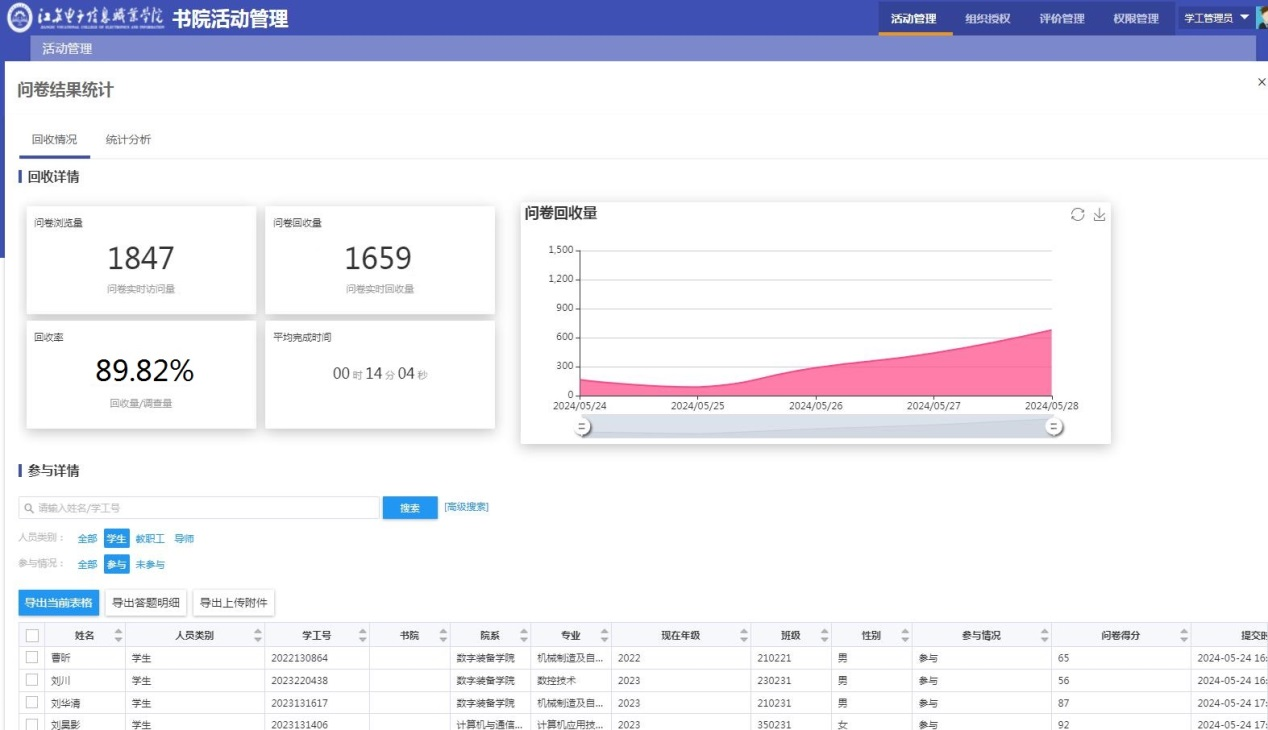
Task: Open the 评价管理 top menu
Action: (x=1062, y=18)
